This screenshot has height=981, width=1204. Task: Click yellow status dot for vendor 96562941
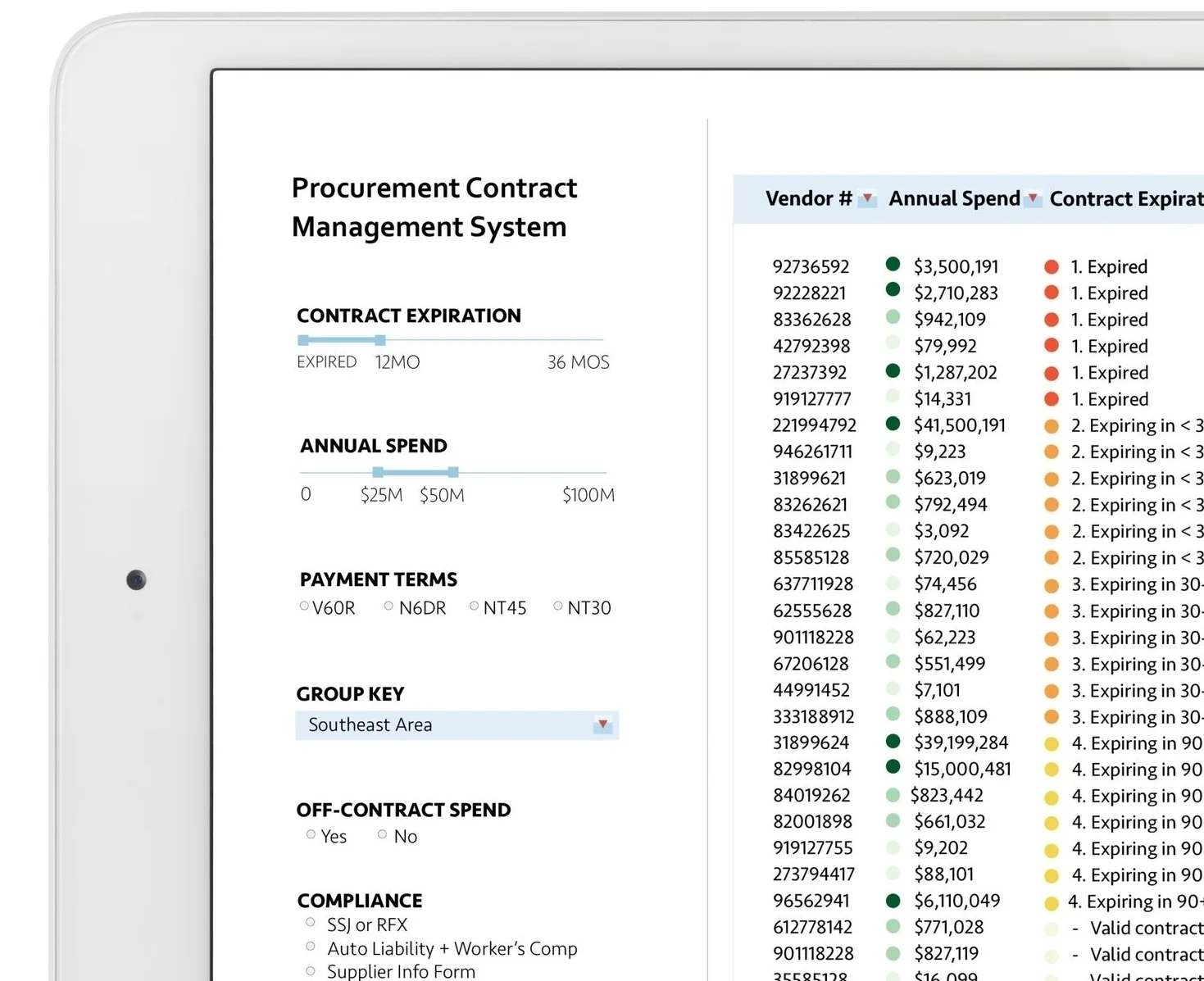point(1052,904)
